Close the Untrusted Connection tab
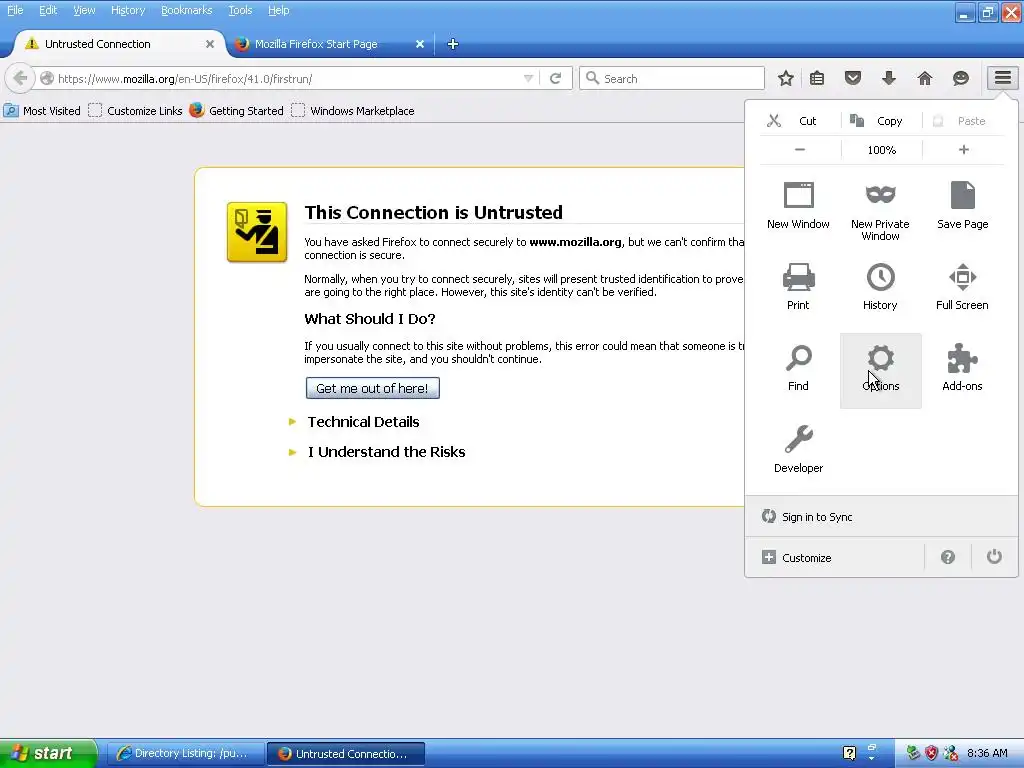Screen dimensions: 1024x768 click(x=210, y=44)
